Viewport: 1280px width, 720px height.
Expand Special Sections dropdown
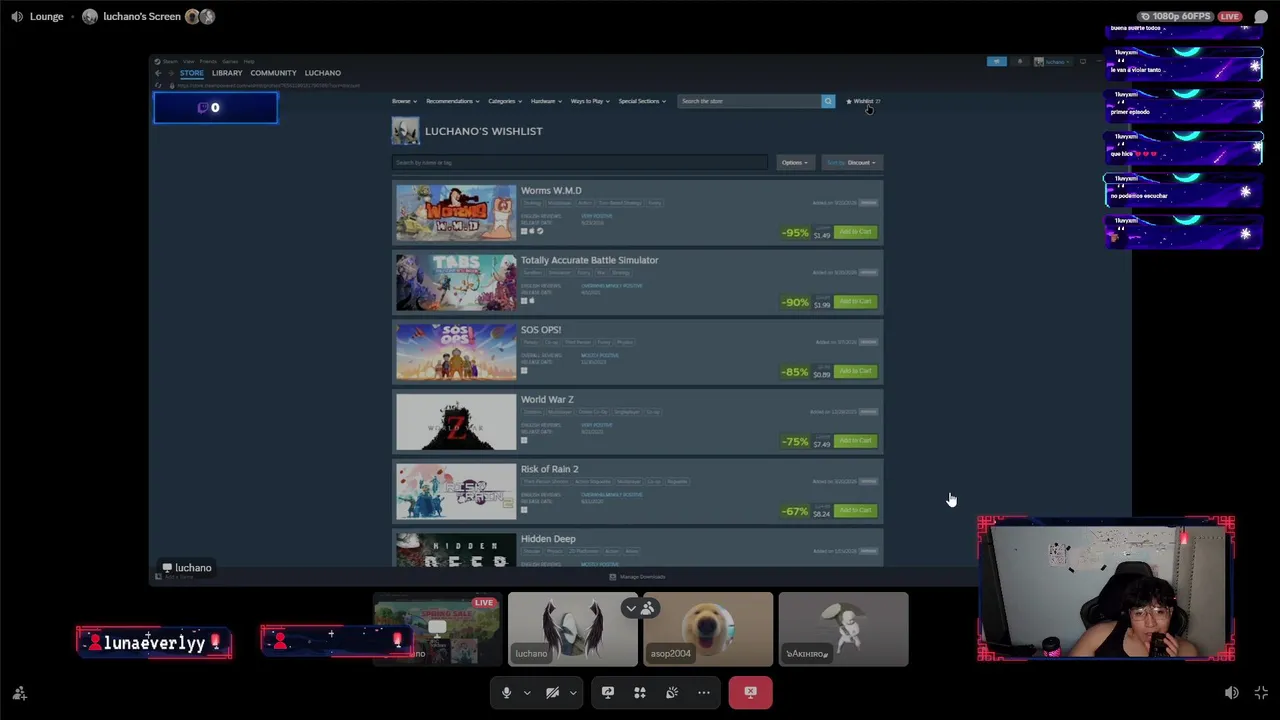642,101
